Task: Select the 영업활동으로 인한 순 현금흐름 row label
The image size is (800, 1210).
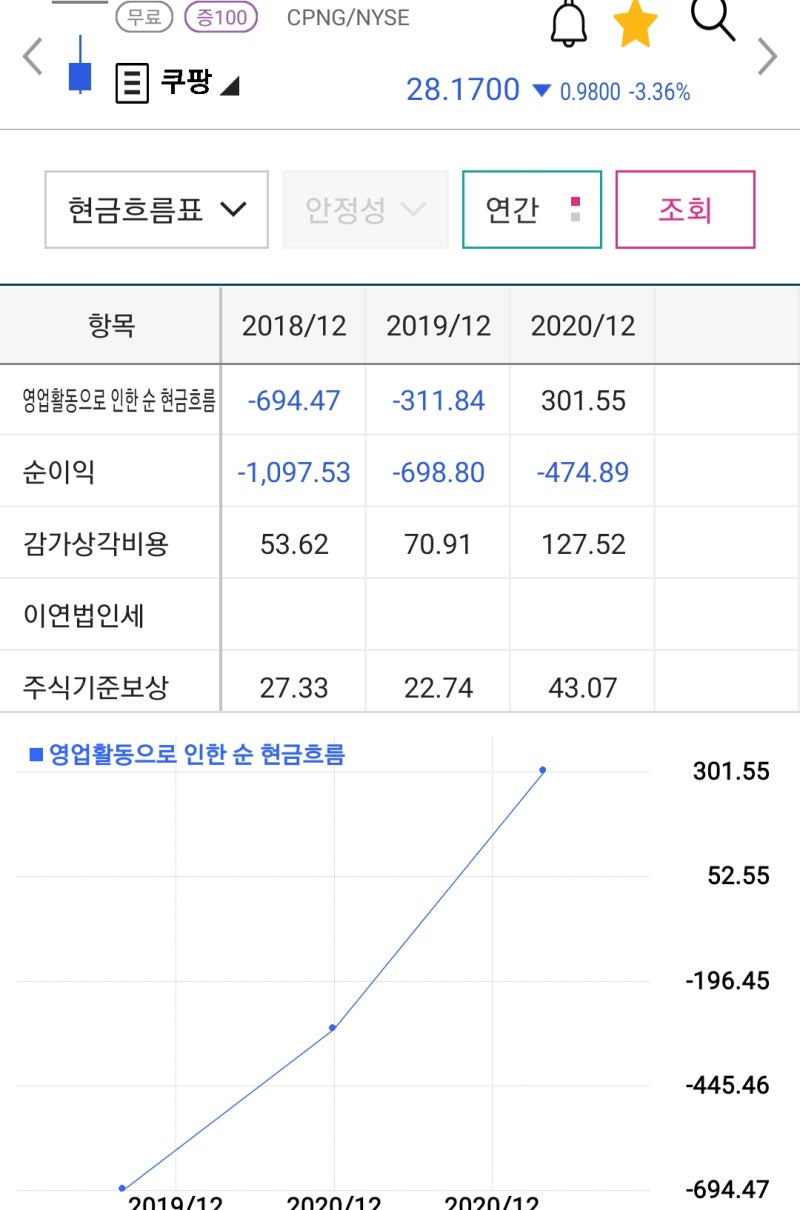Action: pos(119,401)
